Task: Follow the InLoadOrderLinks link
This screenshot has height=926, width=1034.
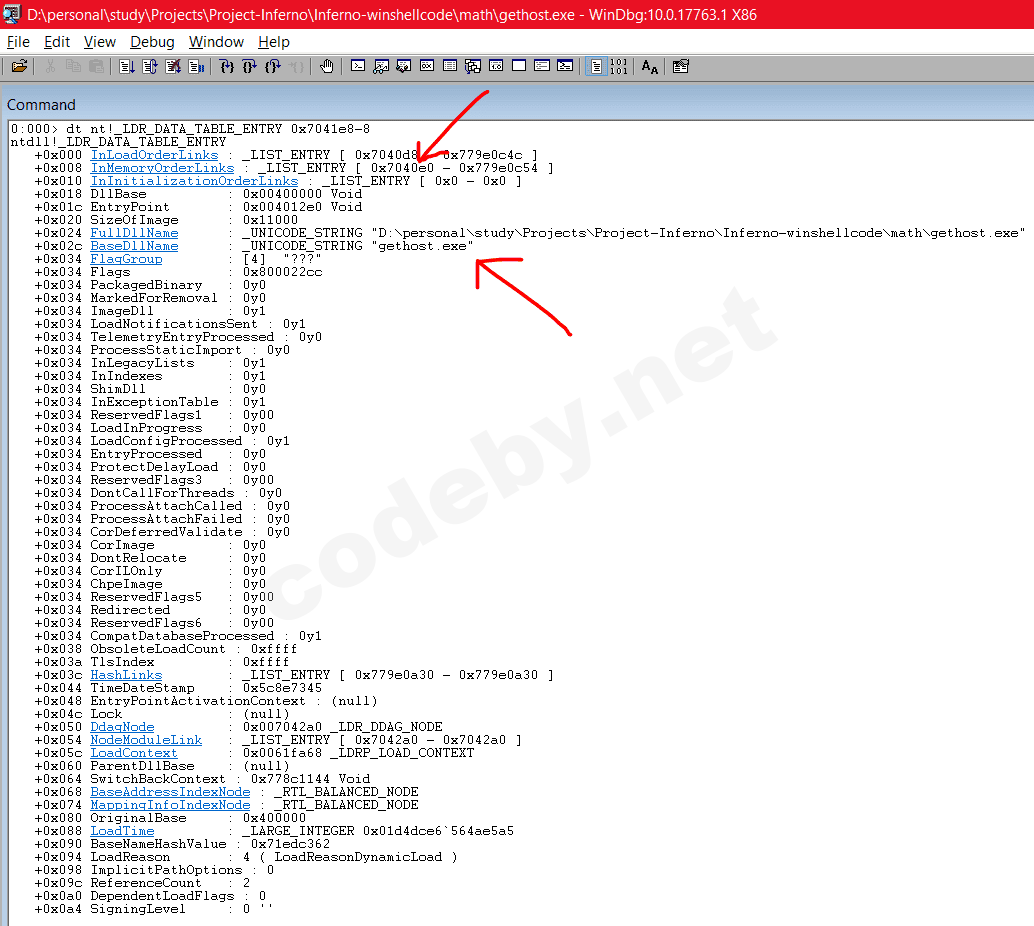Action: 154,155
